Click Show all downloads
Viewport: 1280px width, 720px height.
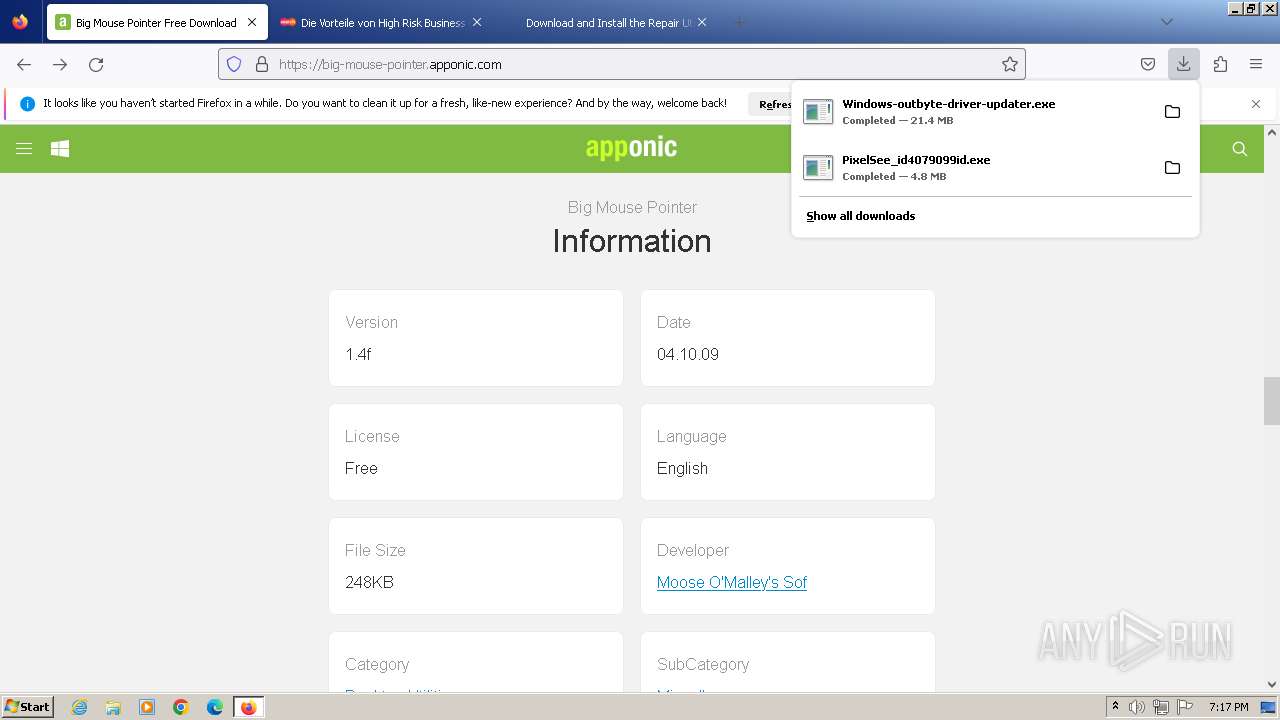pyautogui.click(x=861, y=216)
